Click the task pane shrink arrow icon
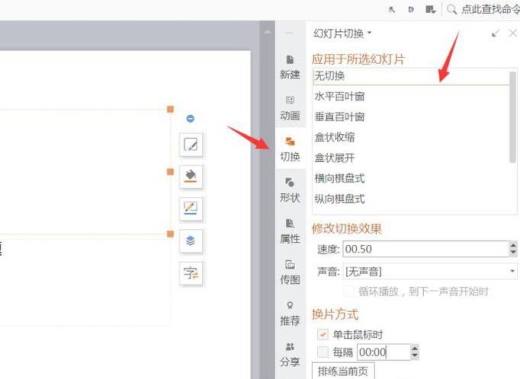This screenshot has height=379, width=520. pos(496,33)
